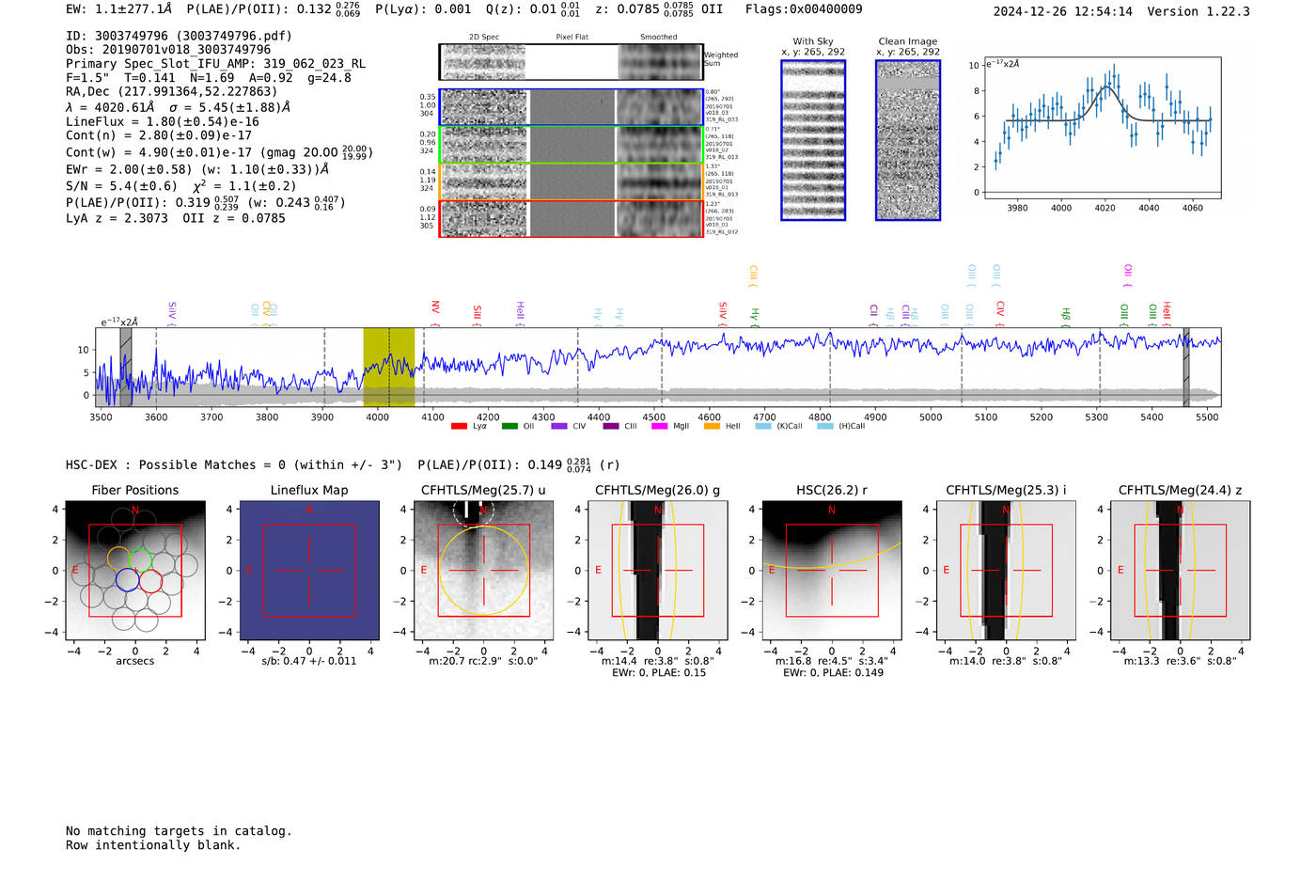Click the Q(z): 0.01 header value
This screenshot has width=1316, height=896.
(x=533, y=9)
